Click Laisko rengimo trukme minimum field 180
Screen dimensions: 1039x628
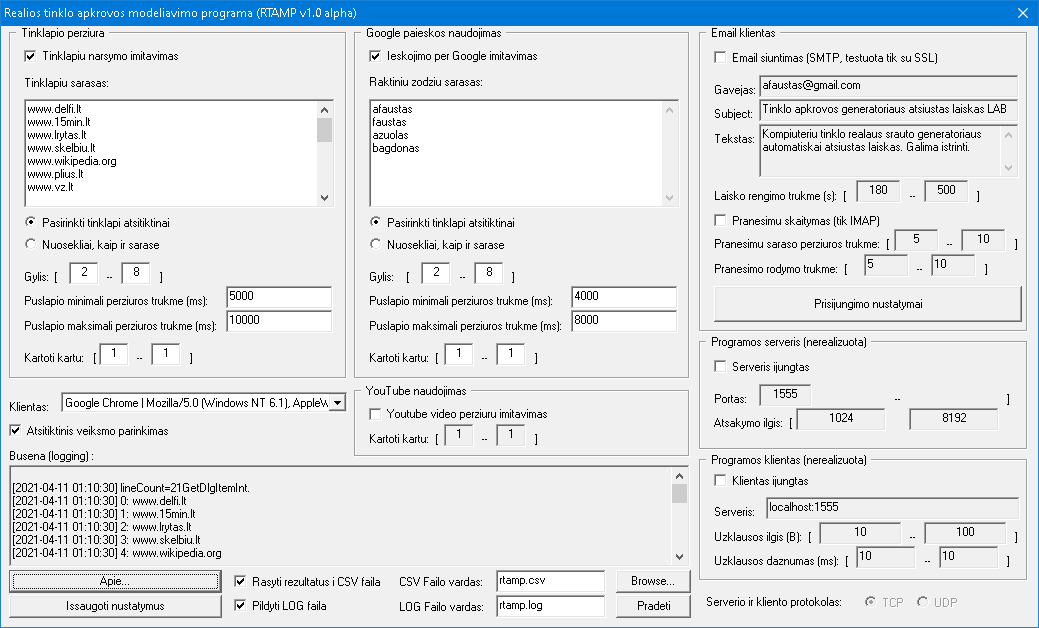pyautogui.click(x=878, y=191)
